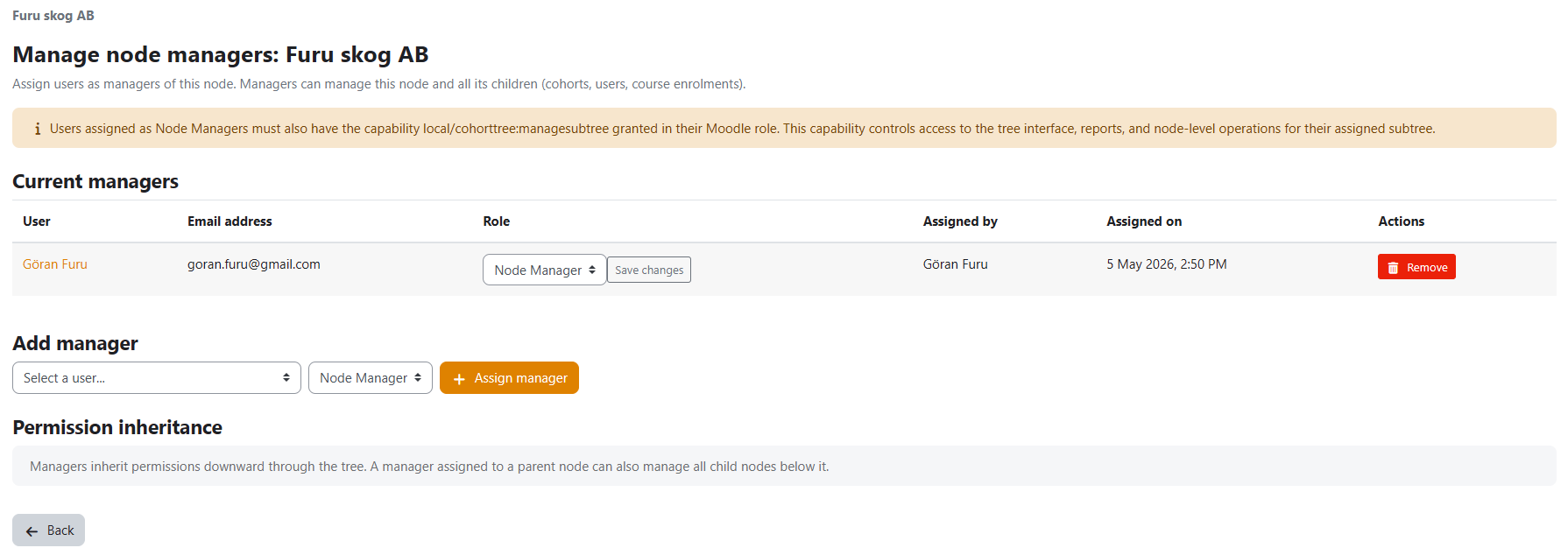Click the User column header
The width and height of the screenshot is (1568, 555).
point(37,221)
